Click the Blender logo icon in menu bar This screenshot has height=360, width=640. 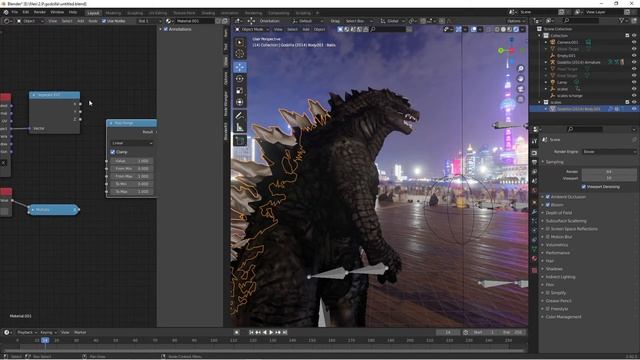pyautogui.click(x=6, y=12)
